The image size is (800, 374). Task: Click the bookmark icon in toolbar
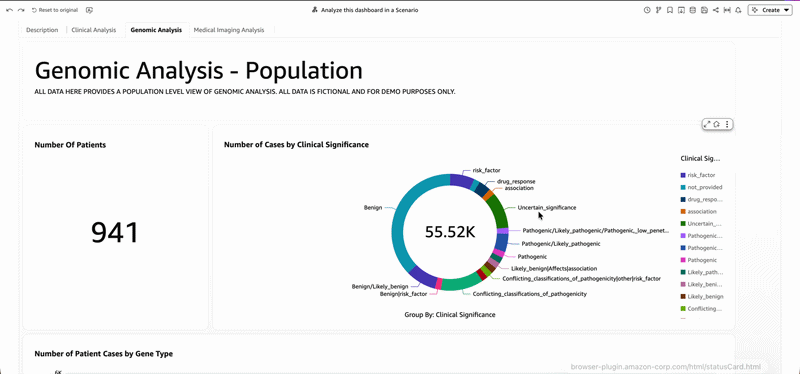[669, 10]
